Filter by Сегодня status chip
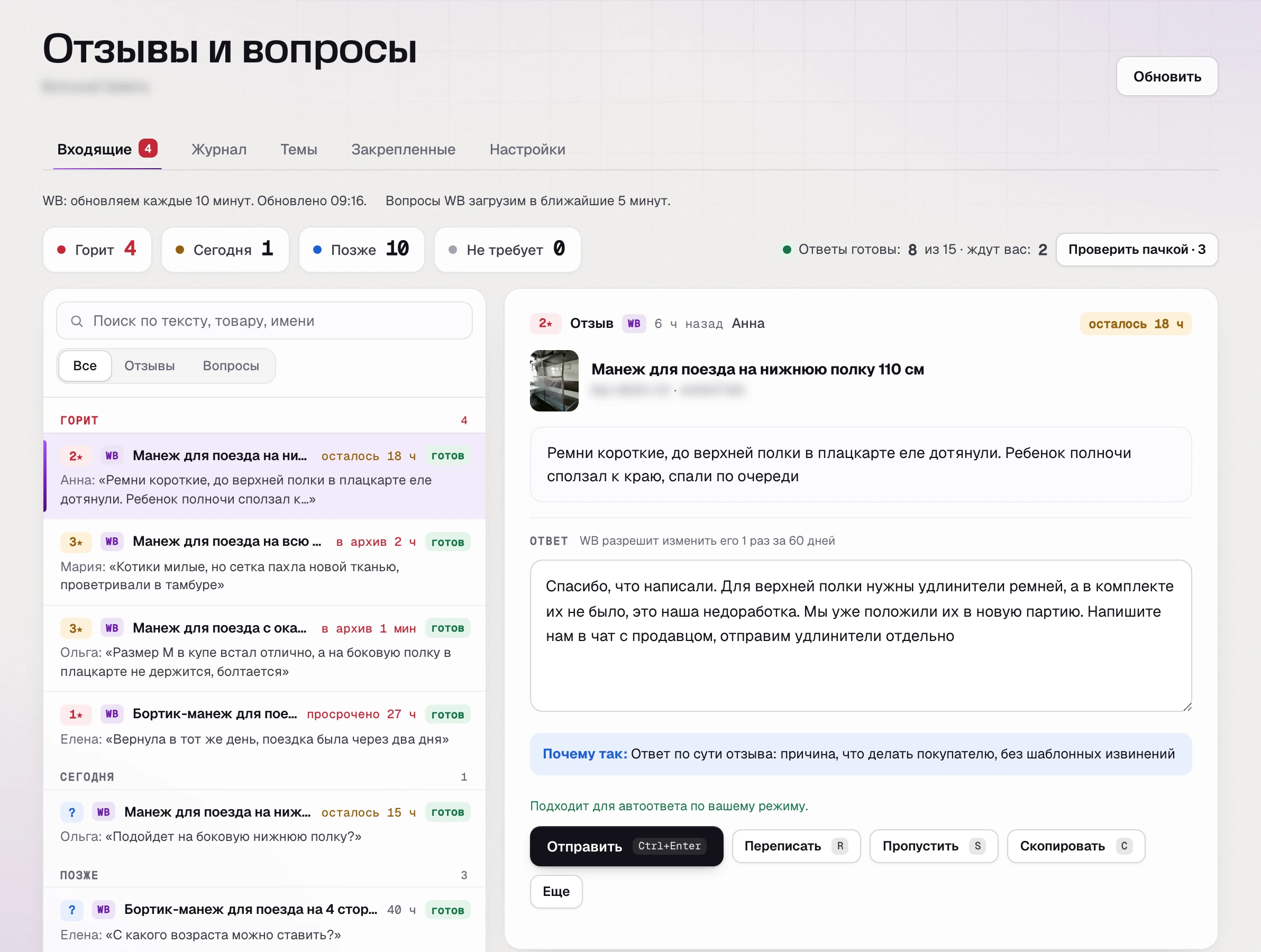The width and height of the screenshot is (1261, 952). click(x=225, y=250)
